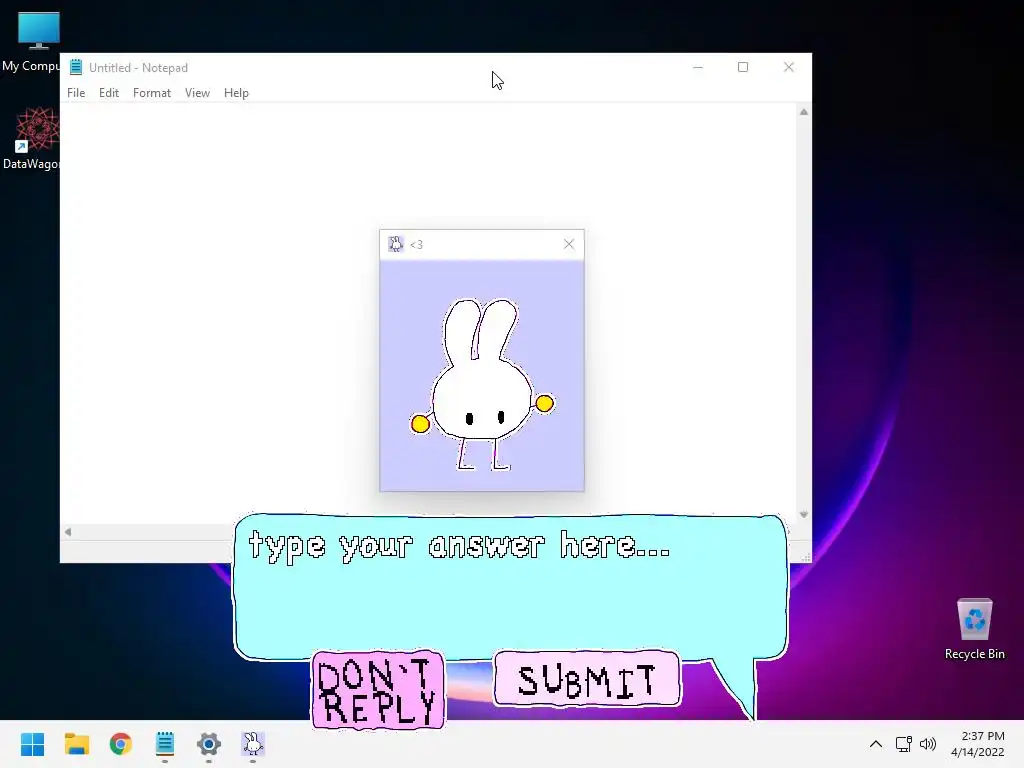Click the bunny icon in the <3 title bar

(396, 244)
